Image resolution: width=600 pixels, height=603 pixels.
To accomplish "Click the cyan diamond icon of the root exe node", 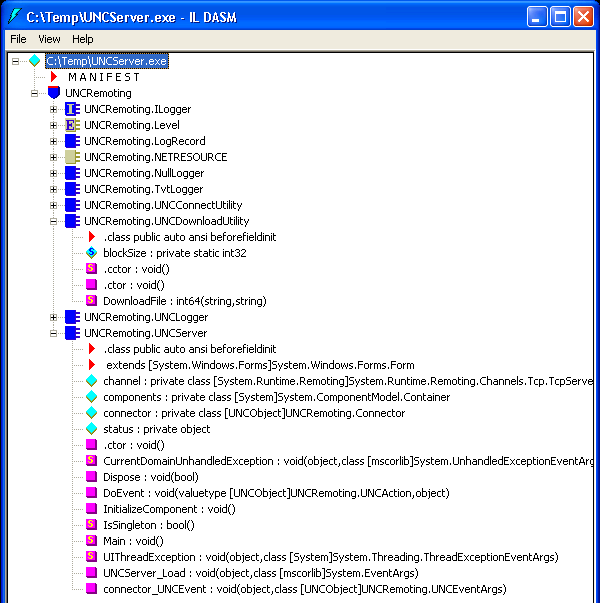I will (x=35, y=60).
